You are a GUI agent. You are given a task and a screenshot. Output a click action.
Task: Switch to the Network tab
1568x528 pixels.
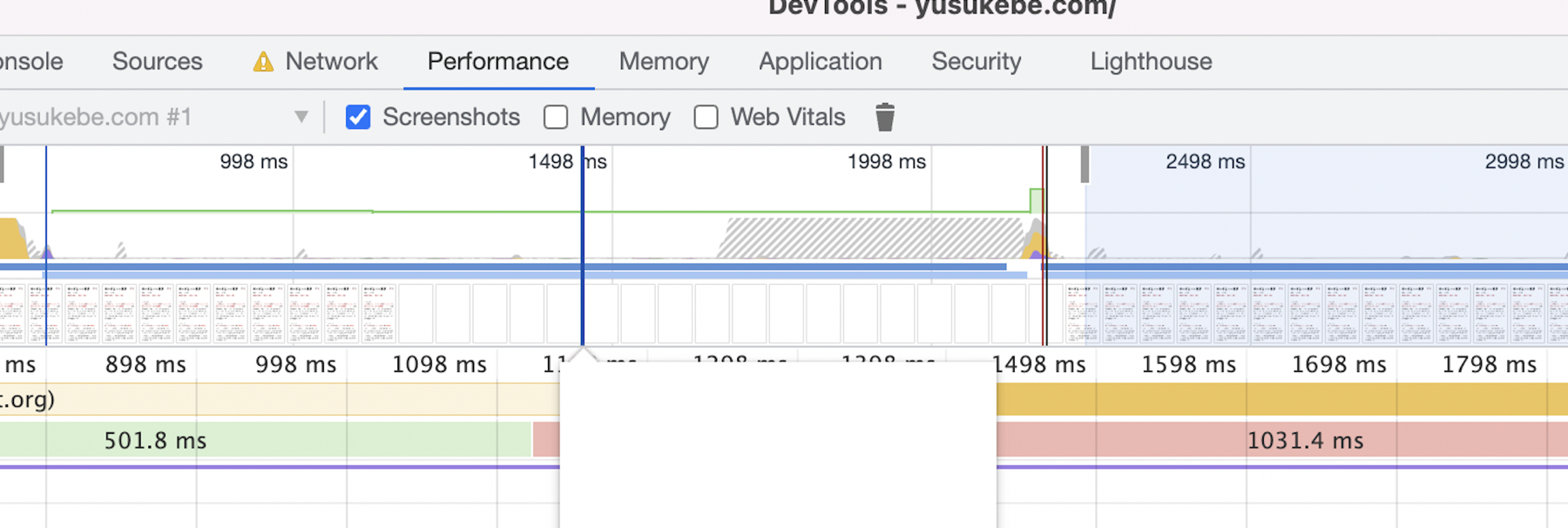331,62
